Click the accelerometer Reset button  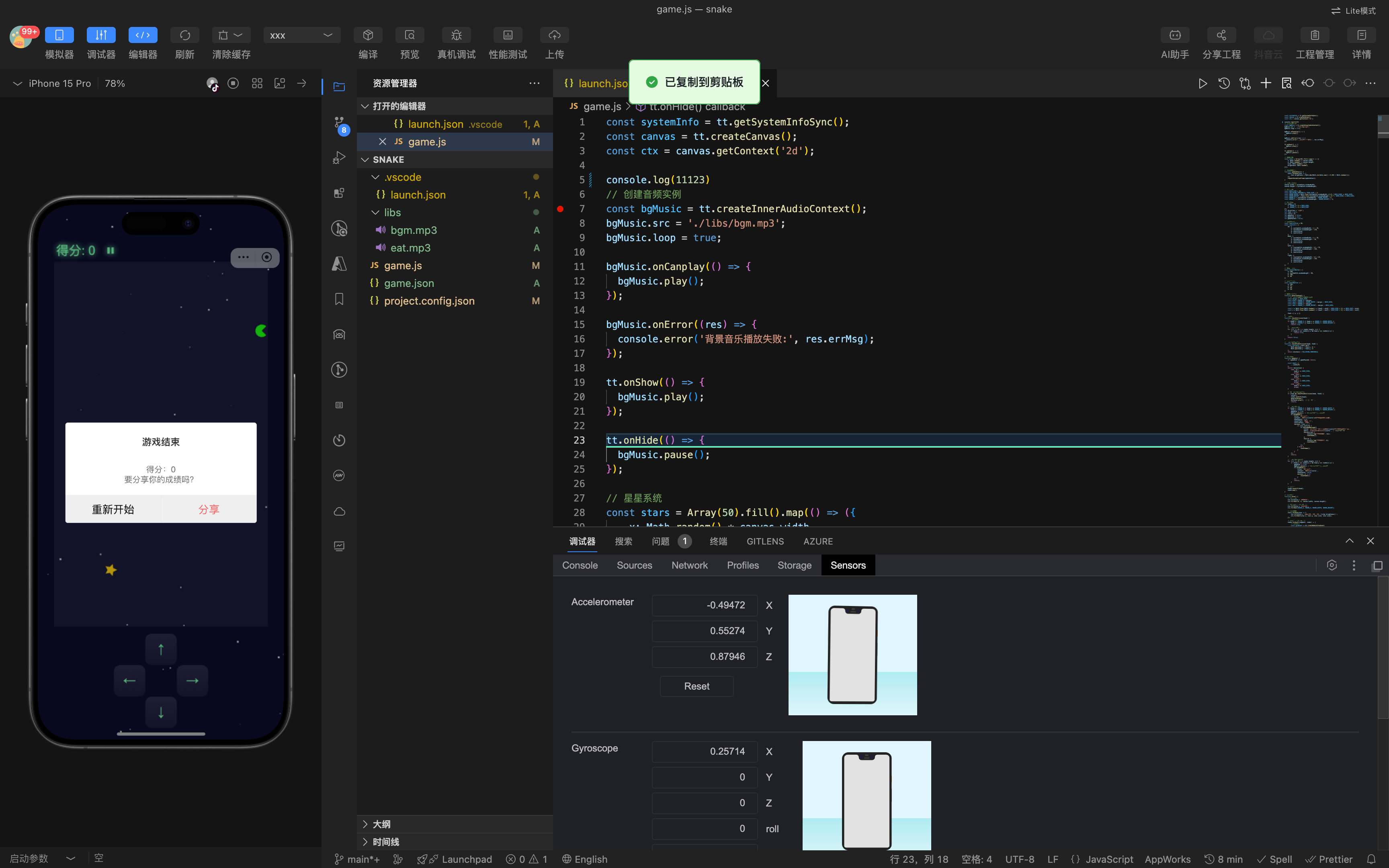[x=696, y=686]
